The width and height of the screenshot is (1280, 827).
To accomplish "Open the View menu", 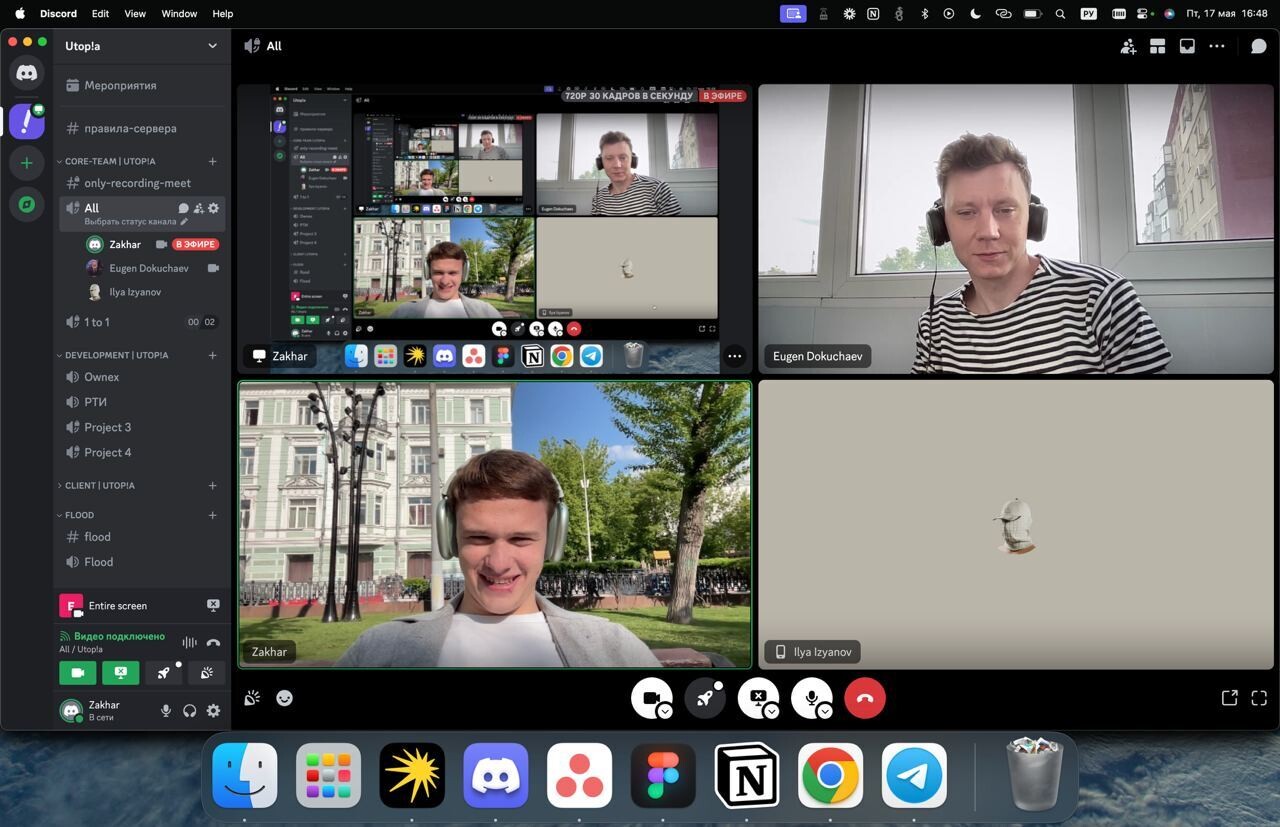I will 135,14.
